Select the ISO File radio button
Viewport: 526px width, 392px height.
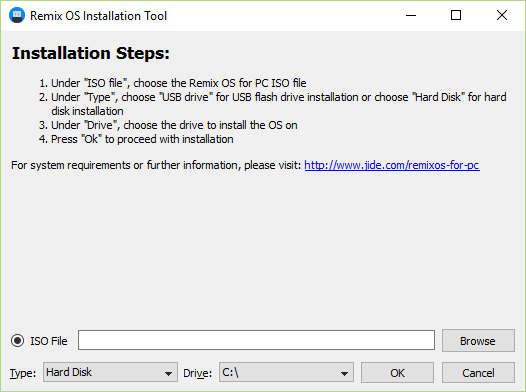pos(17,341)
